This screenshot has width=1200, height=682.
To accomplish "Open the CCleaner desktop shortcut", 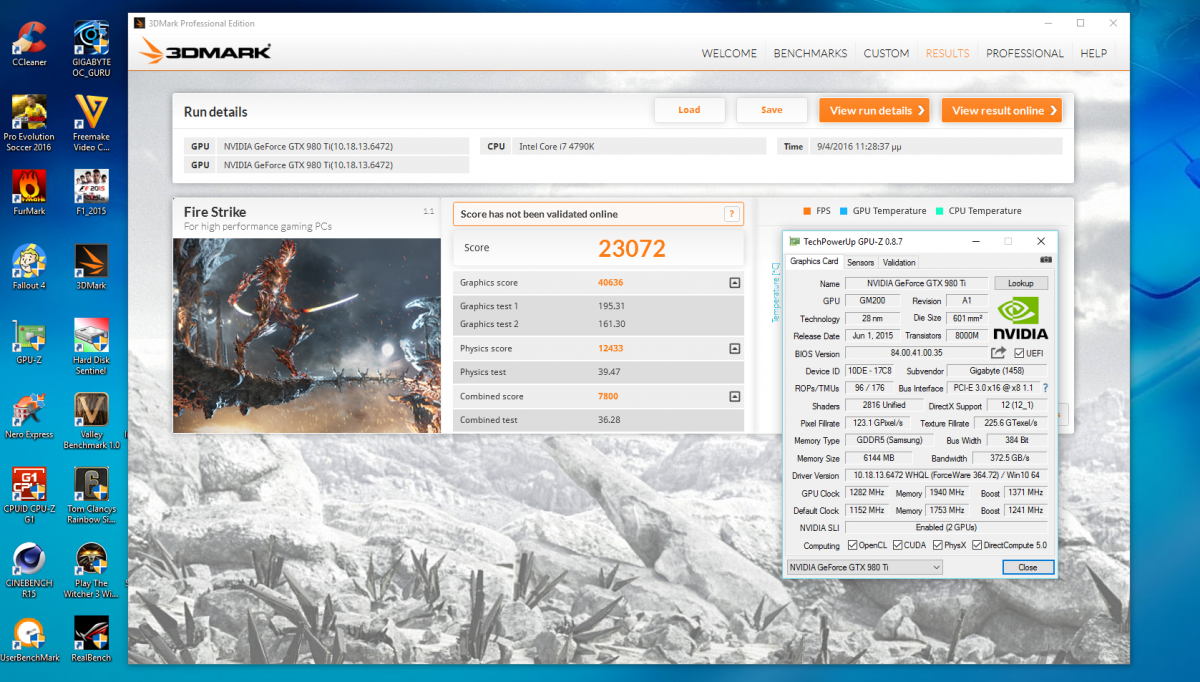I will pyautogui.click(x=29, y=44).
